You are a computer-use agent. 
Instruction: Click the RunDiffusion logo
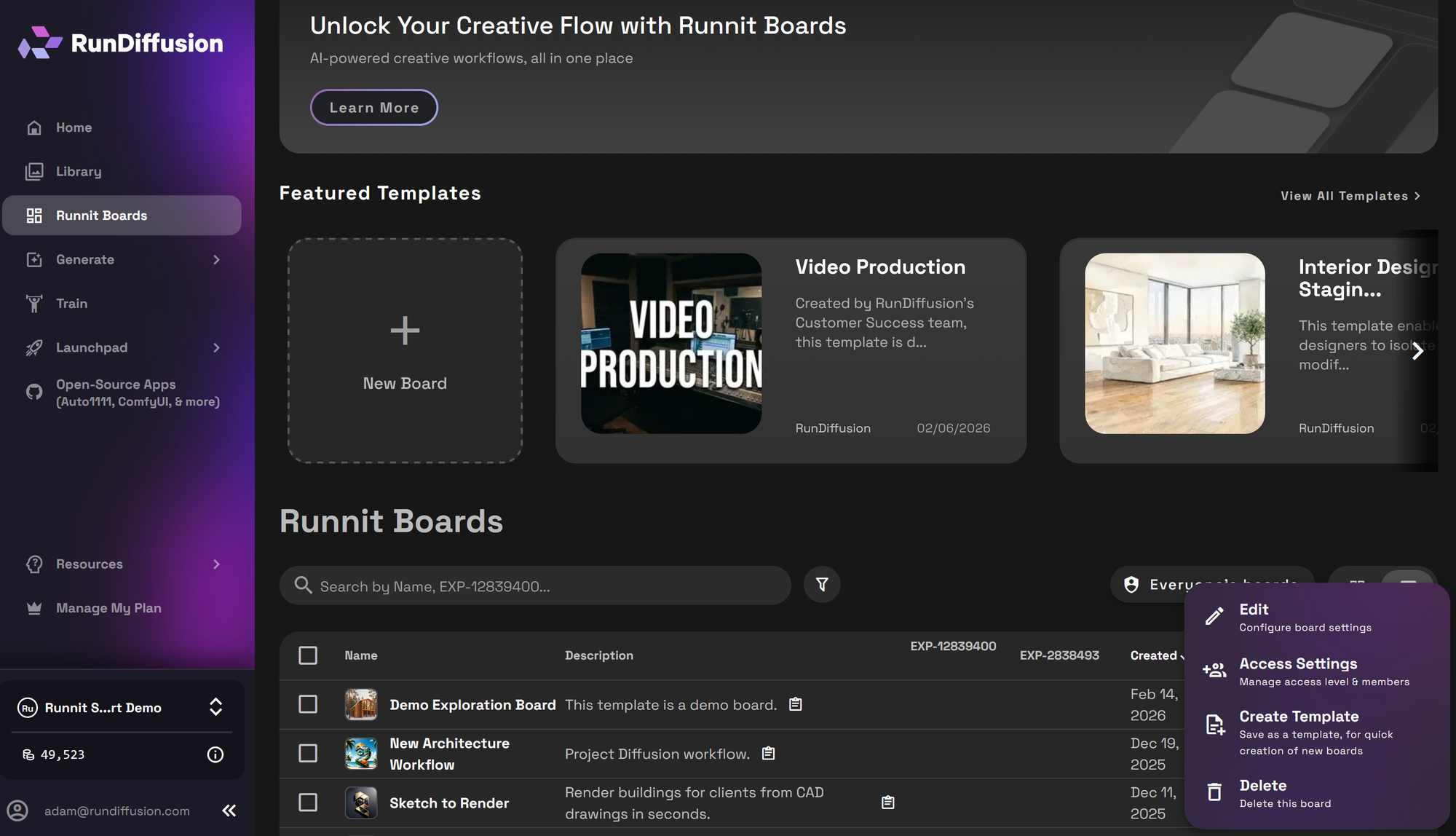[x=121, y=43]
